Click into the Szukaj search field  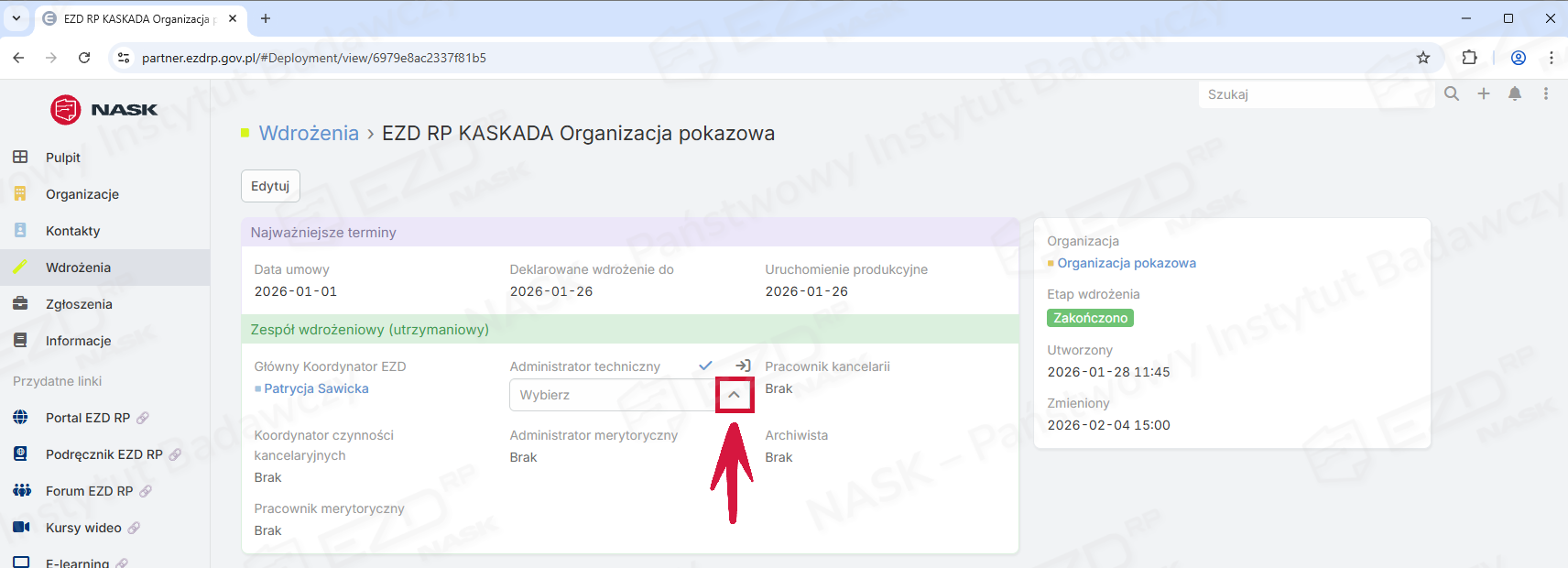click(1315, 94)
